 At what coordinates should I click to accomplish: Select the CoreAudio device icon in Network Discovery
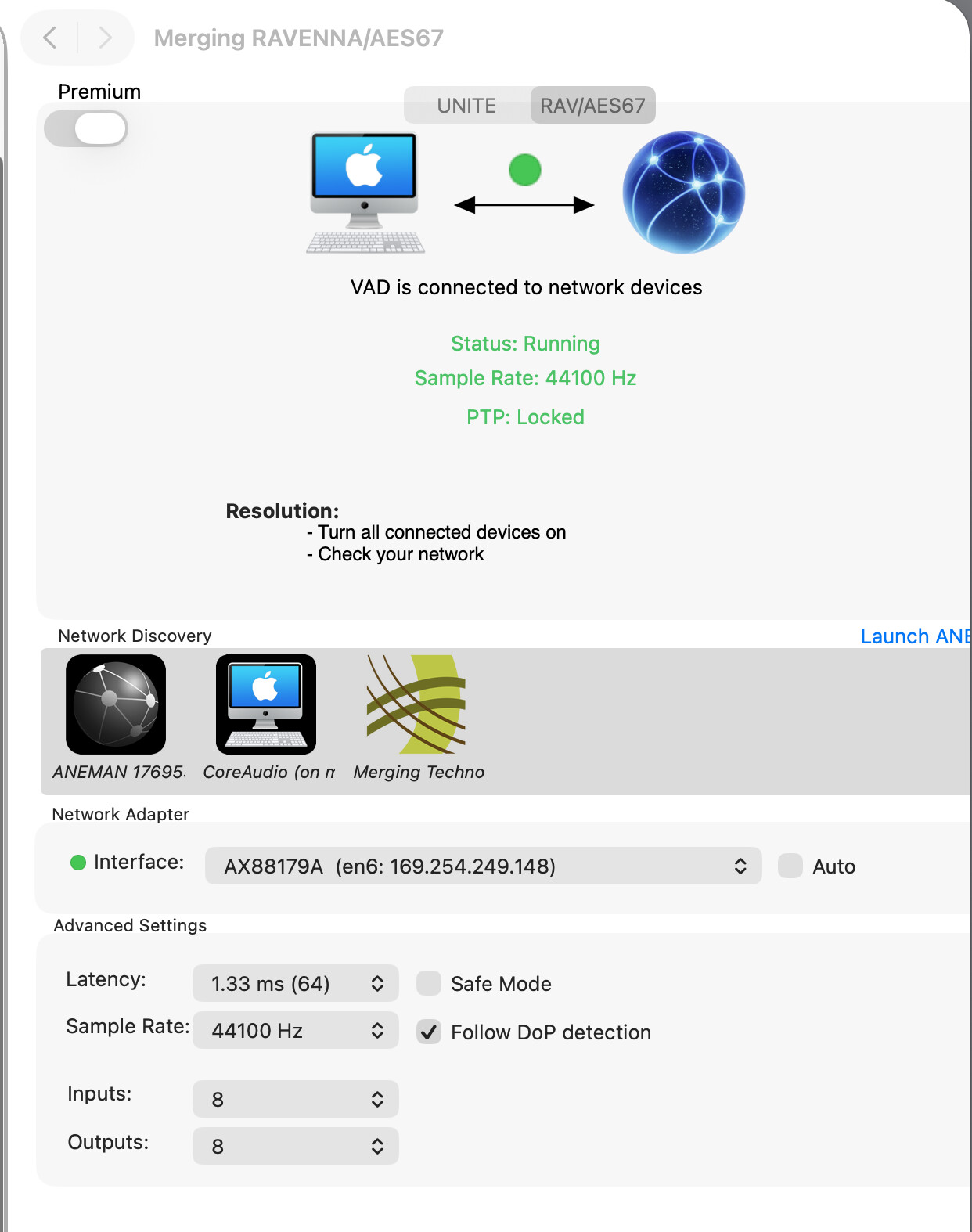tap(266, 704)
